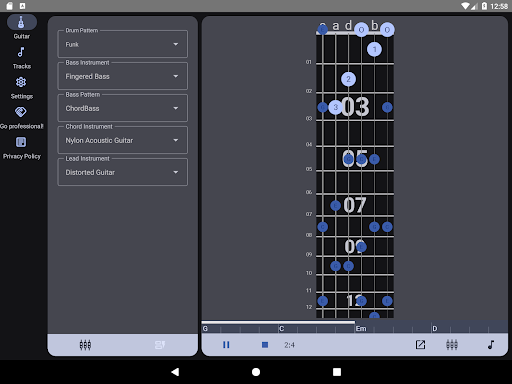The height and width of the screenshot is (384, 512).
Task: Tap the finger 2 note on the fretboard
Action: coord(348,79)
